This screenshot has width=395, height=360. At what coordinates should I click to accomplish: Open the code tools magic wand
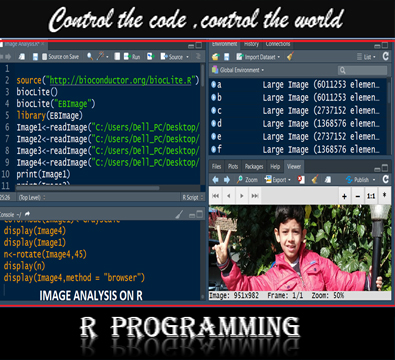click(x=101, y=56)
